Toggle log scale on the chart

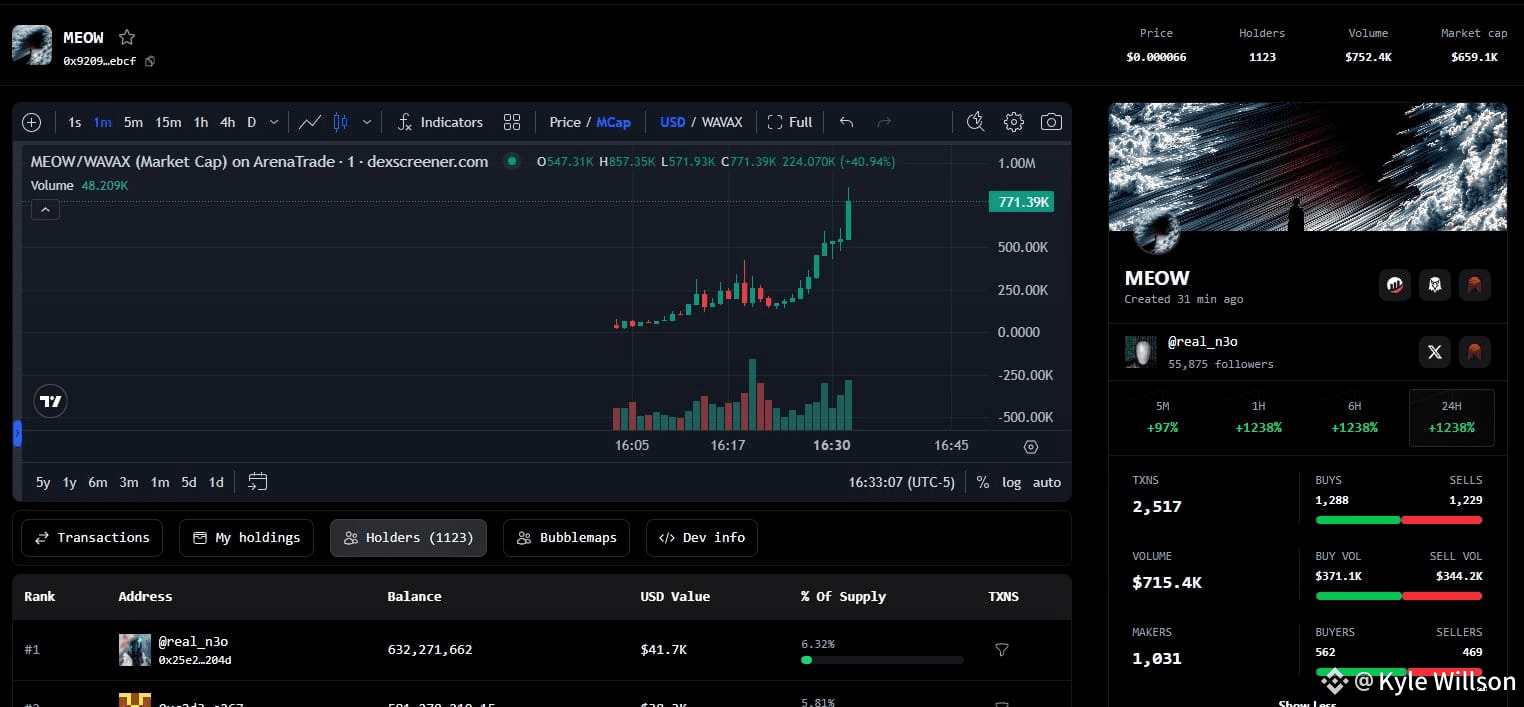pos(1012,482)
